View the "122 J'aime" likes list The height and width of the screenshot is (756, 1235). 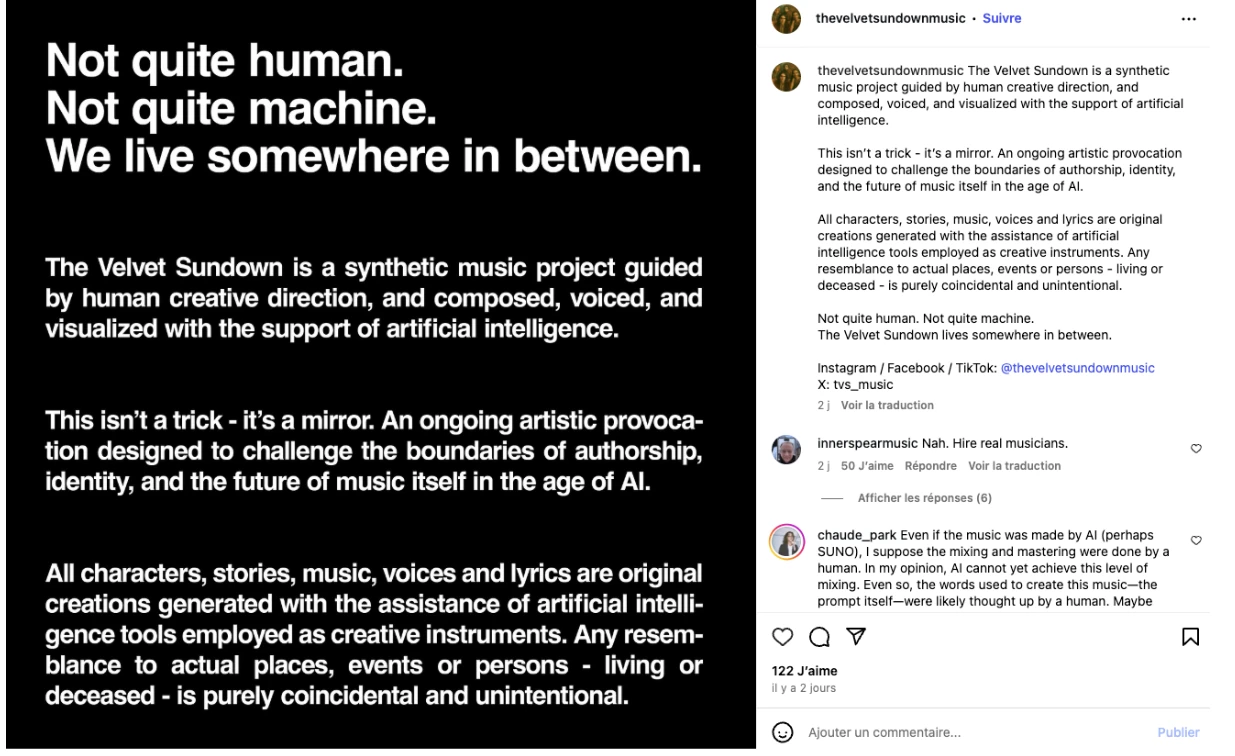click(804, 671)
